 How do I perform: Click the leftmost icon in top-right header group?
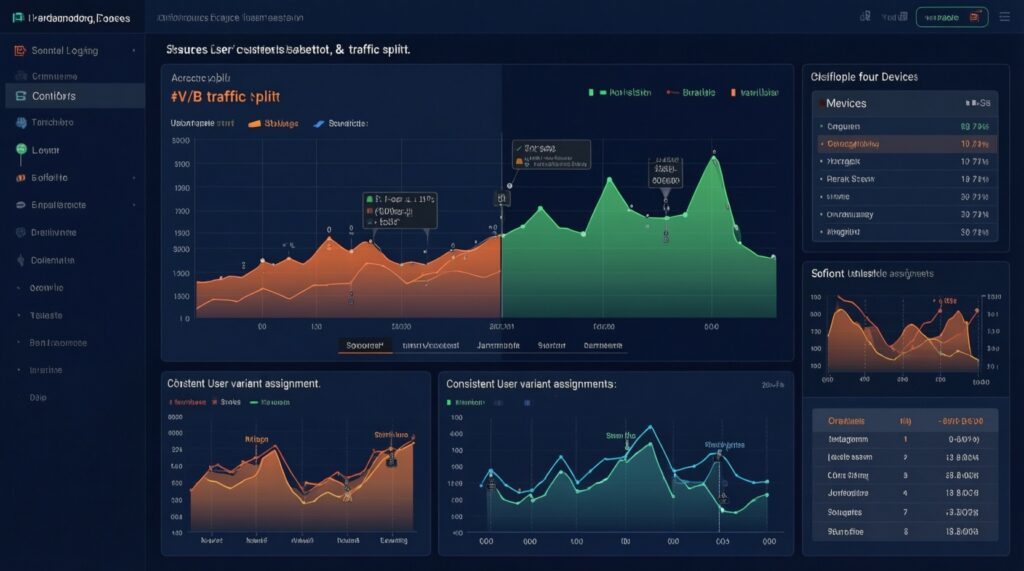(865, 17)
